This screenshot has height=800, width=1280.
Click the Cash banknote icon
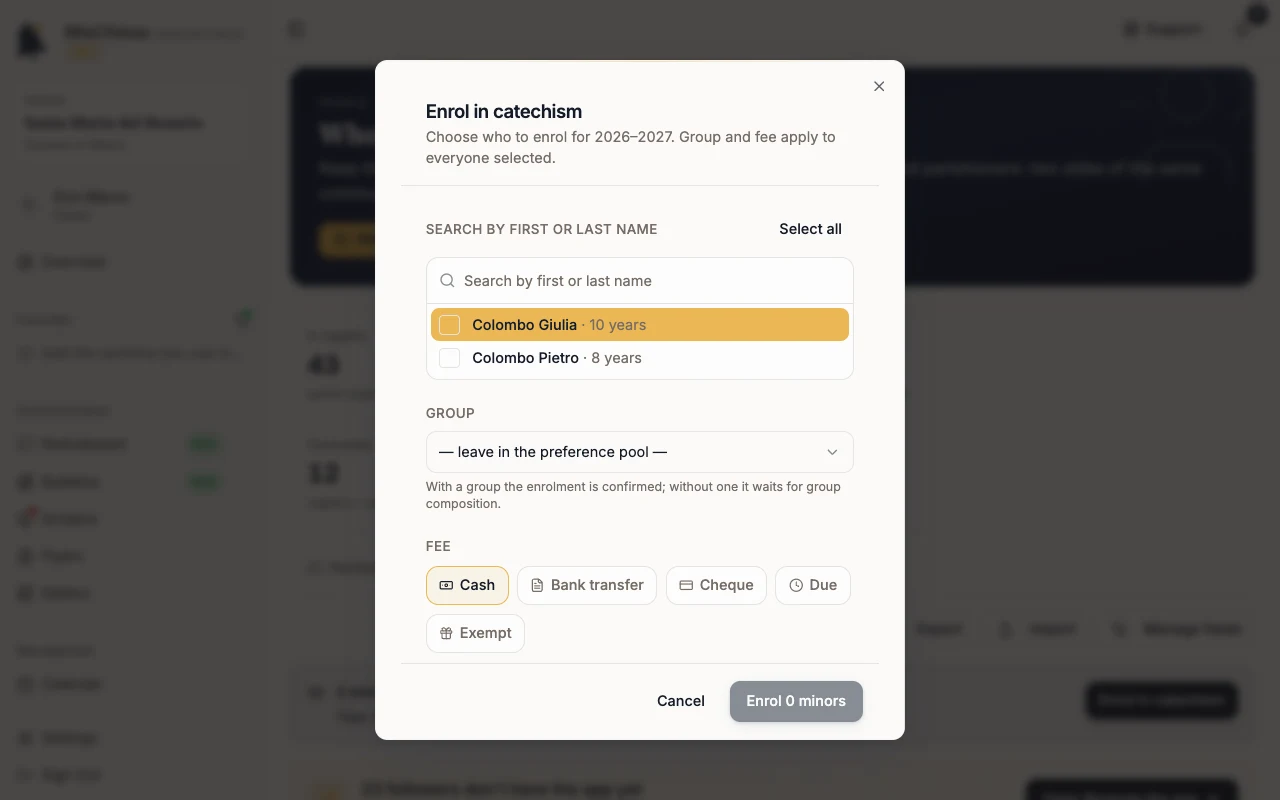pyautogui.click(x=447, y=585)
